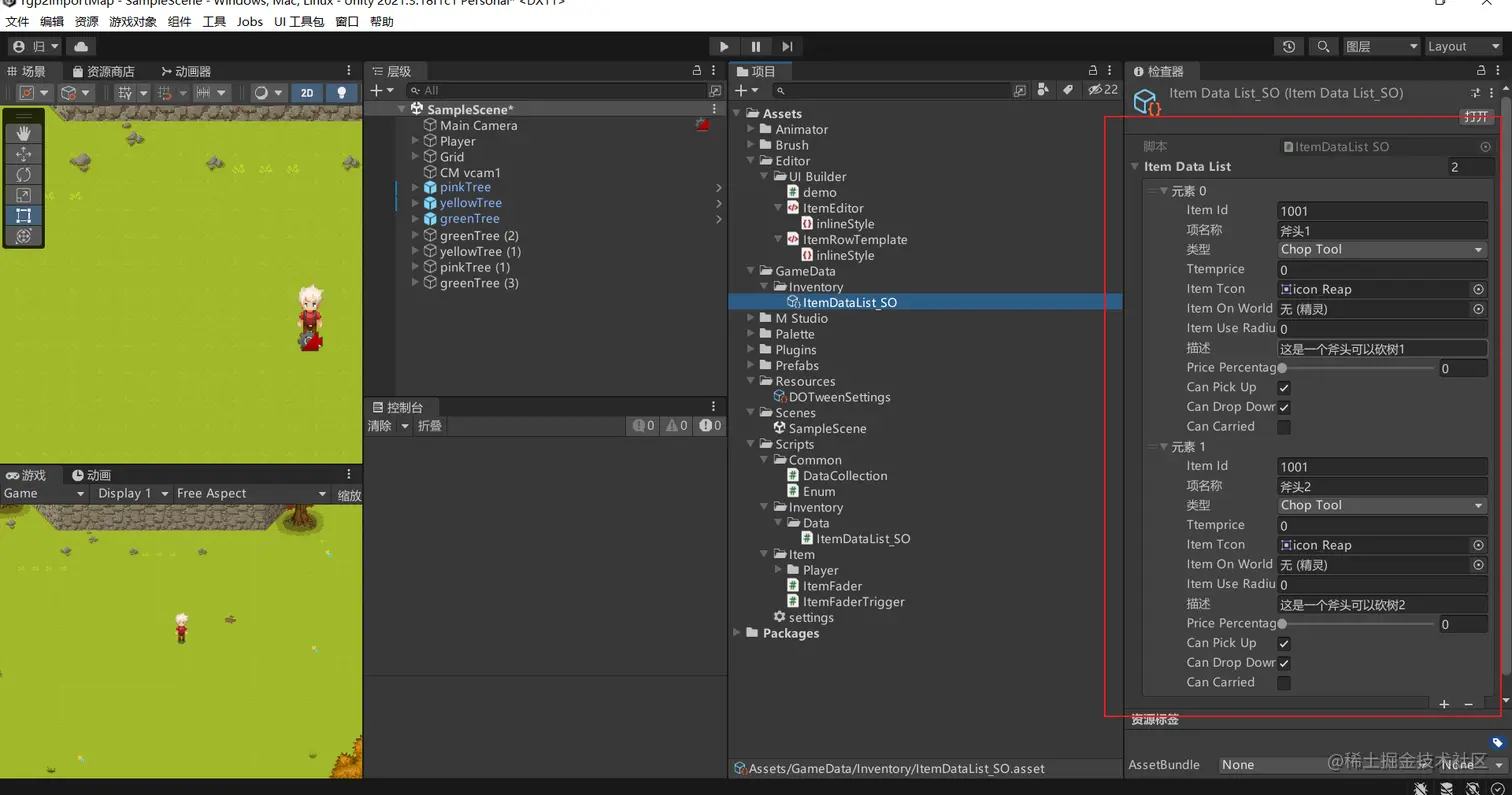Select the Transform tool in Scene view

24,237
